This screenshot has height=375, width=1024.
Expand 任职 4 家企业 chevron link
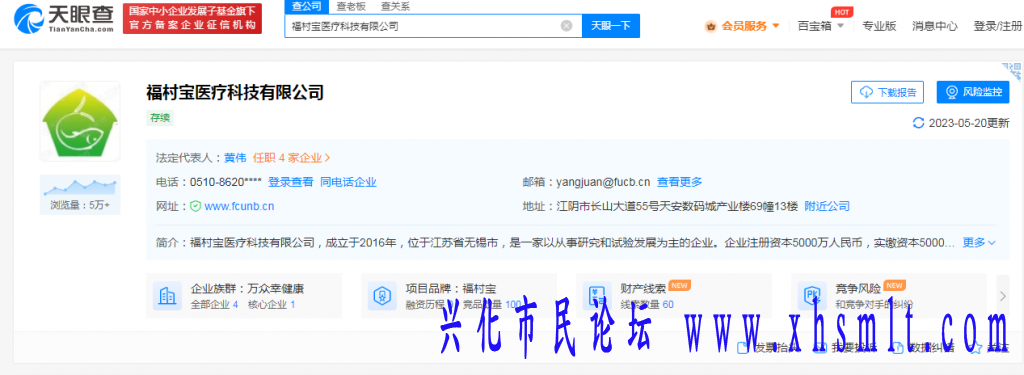(292, 157)
